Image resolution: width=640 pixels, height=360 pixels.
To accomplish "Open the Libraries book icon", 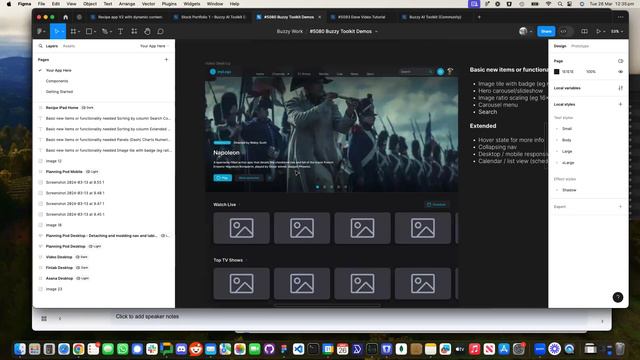I will pos(584,31).
